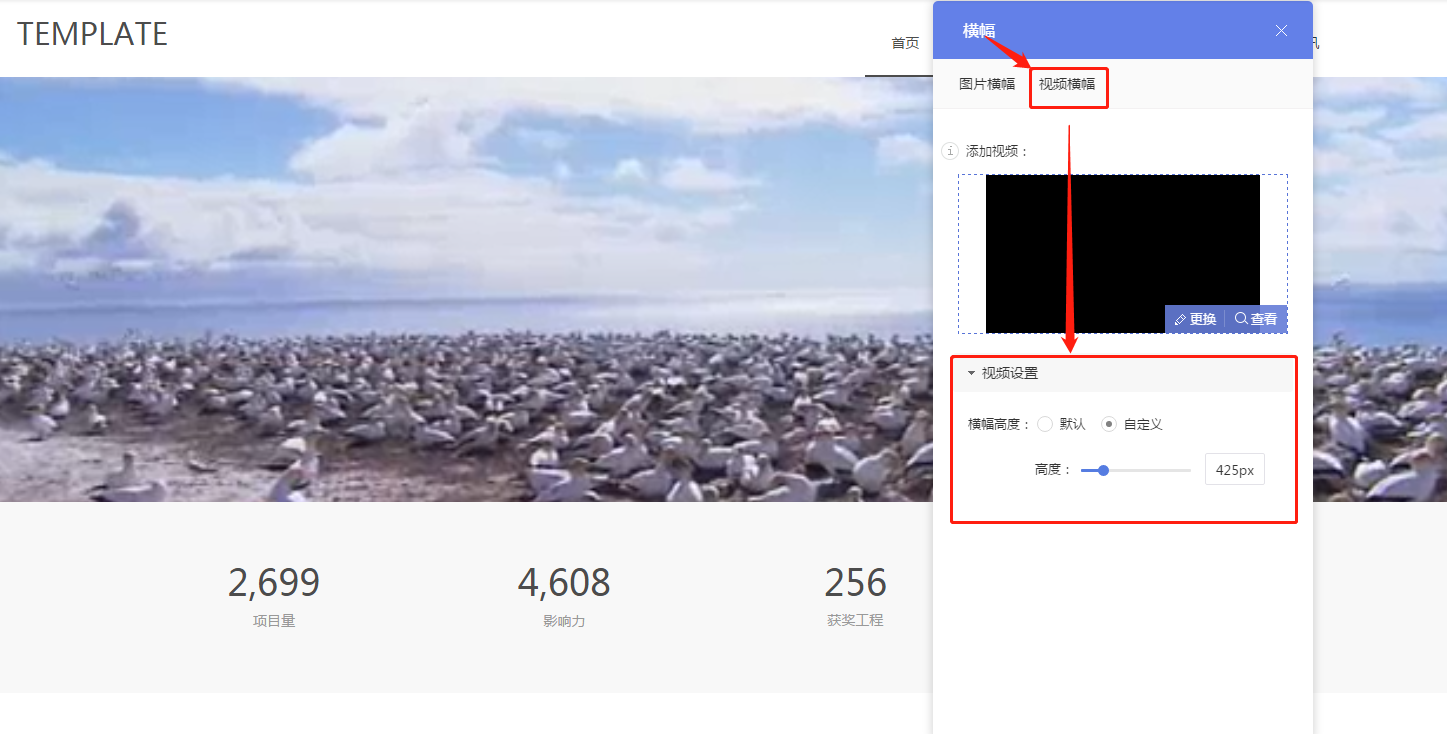Switch to the 视频横幅 tab
Screen dimensions: 1447x734
[x=1067, y=84]
